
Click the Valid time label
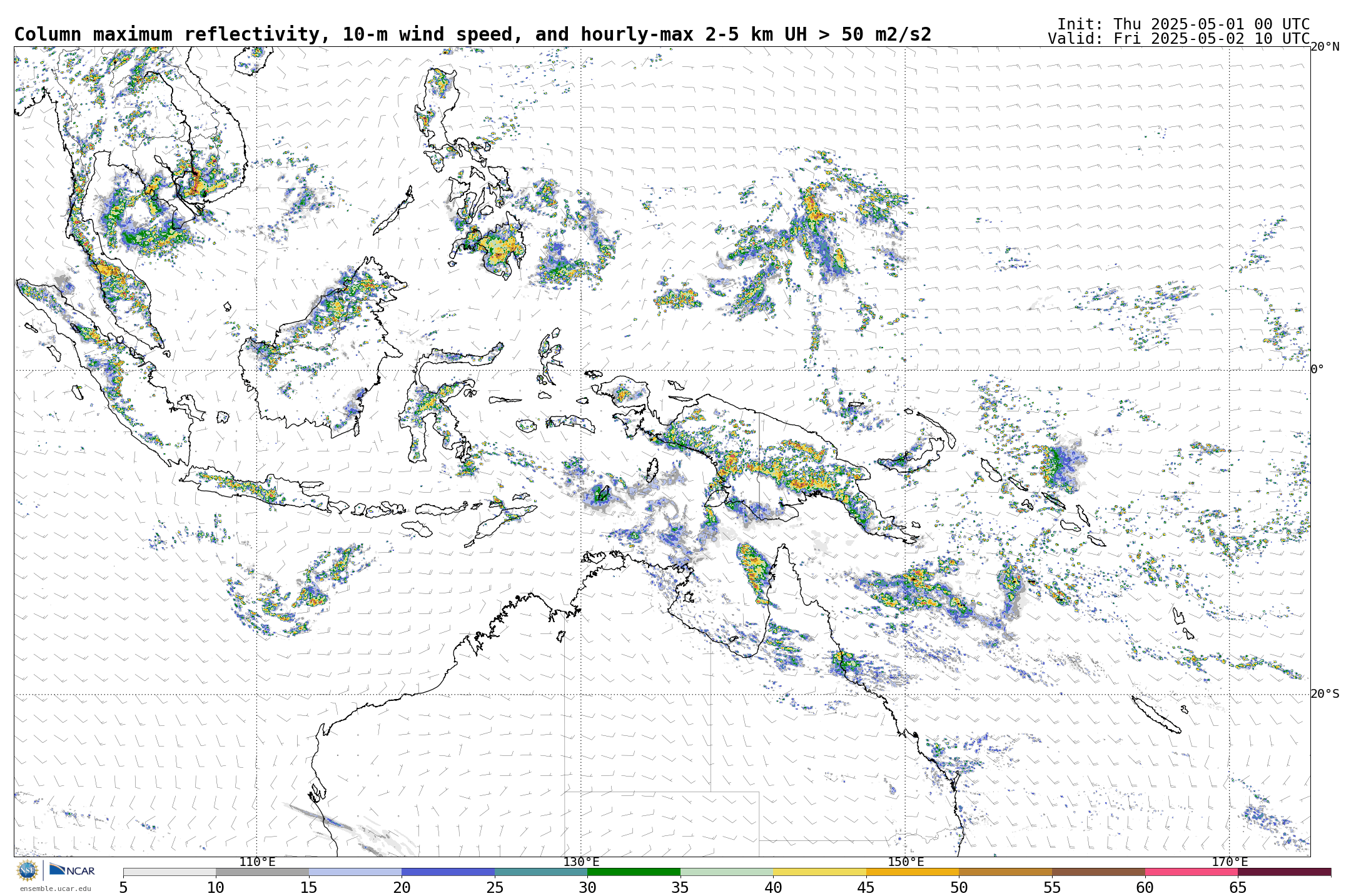(x=1179, y=39)
